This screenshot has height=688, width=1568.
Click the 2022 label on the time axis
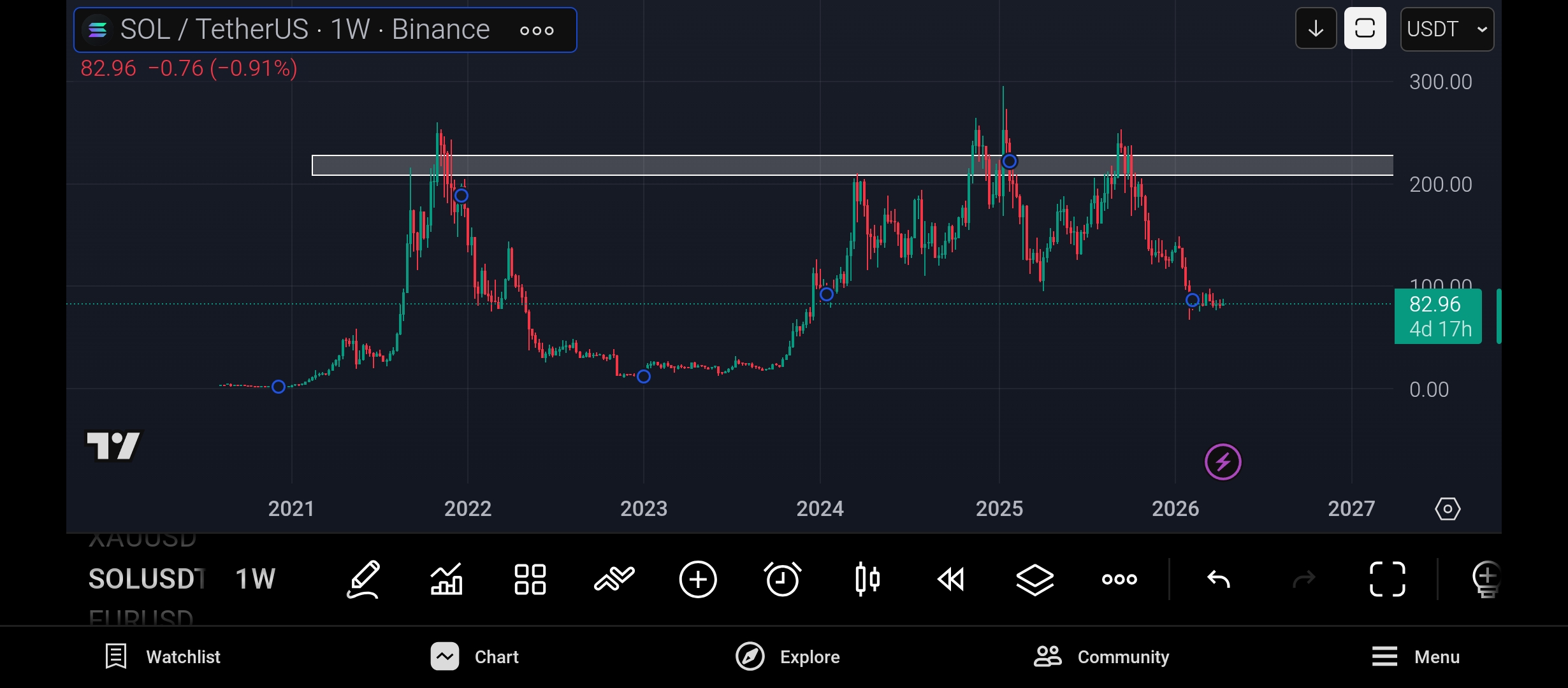468,509
